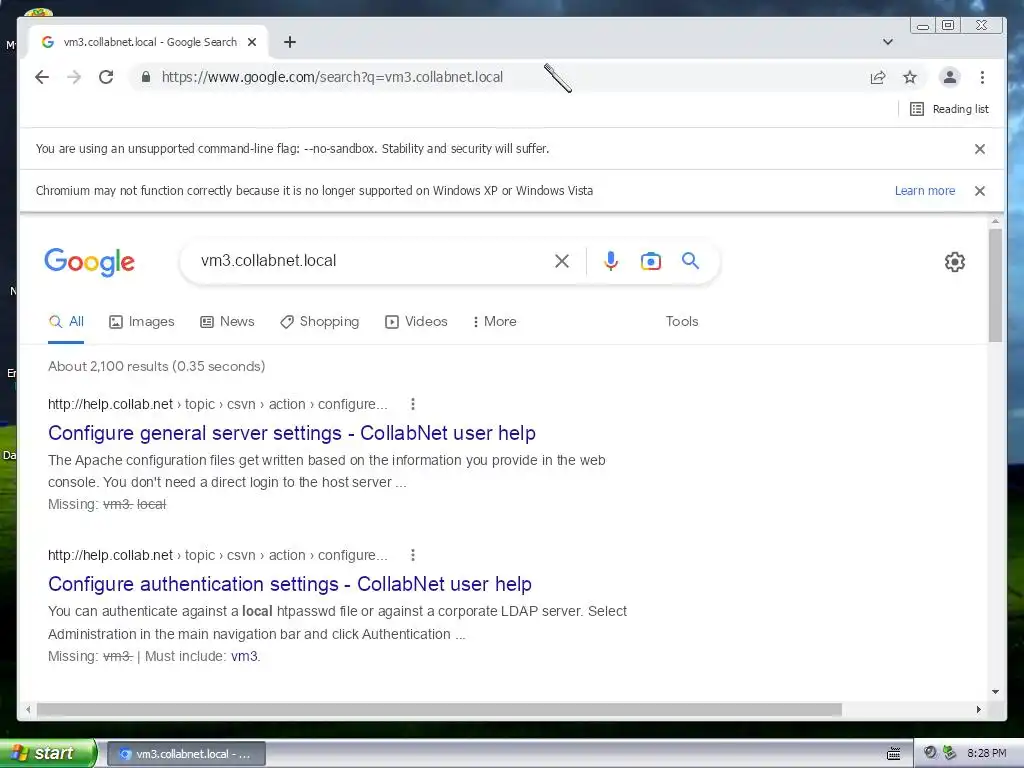Viewport: 1024px width, 768px height.
Task: Switch to the Shopping tab
Action: pos(320,321)
